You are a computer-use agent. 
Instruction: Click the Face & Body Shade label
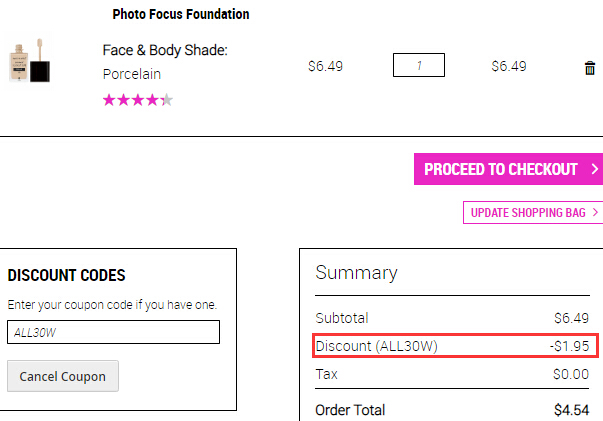pyautogui.click(x=165, y=50)
